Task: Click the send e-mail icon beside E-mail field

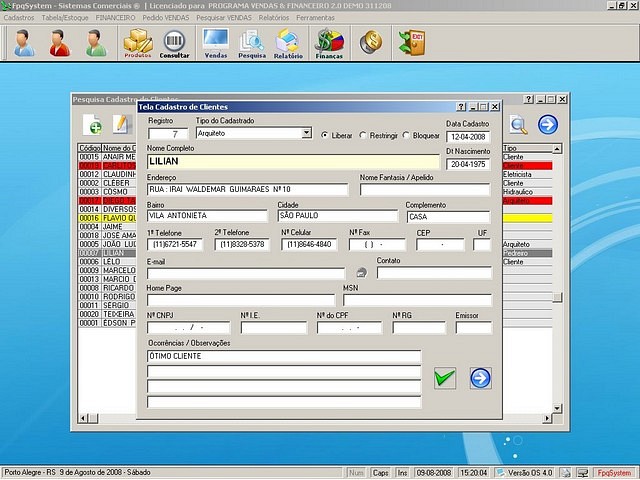Action: pos(362,273)
